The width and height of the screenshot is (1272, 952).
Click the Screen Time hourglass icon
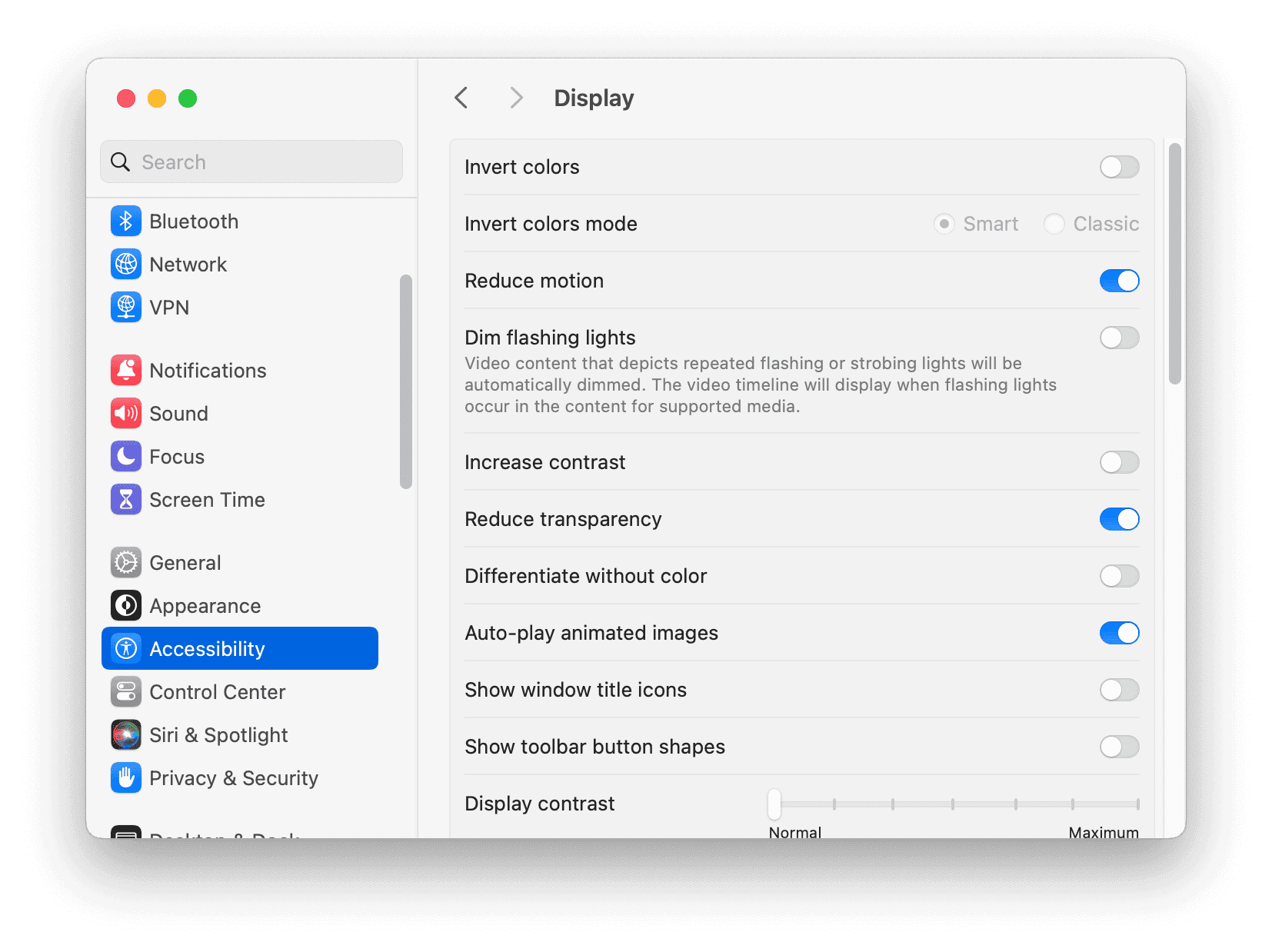tap(126, 500)
